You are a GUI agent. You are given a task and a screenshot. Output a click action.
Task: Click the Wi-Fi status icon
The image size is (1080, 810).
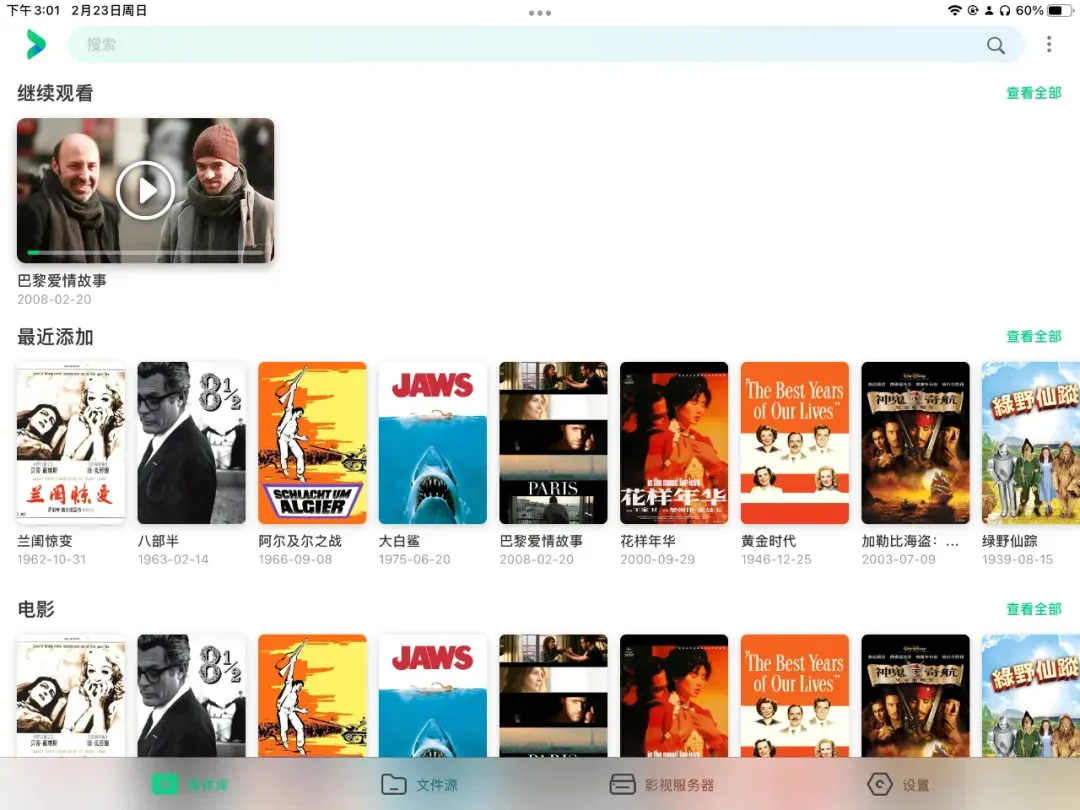[x=954, y=10]
